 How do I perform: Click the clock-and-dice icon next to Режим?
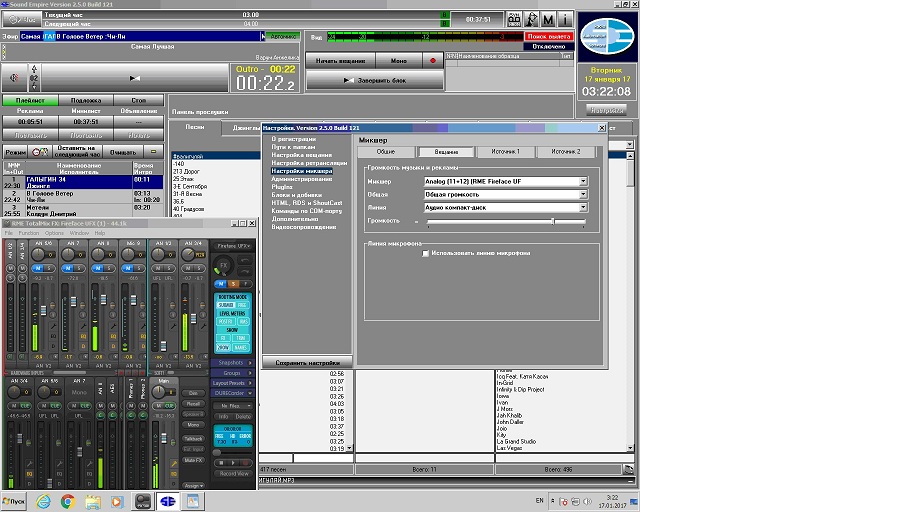tap(40, 152)
